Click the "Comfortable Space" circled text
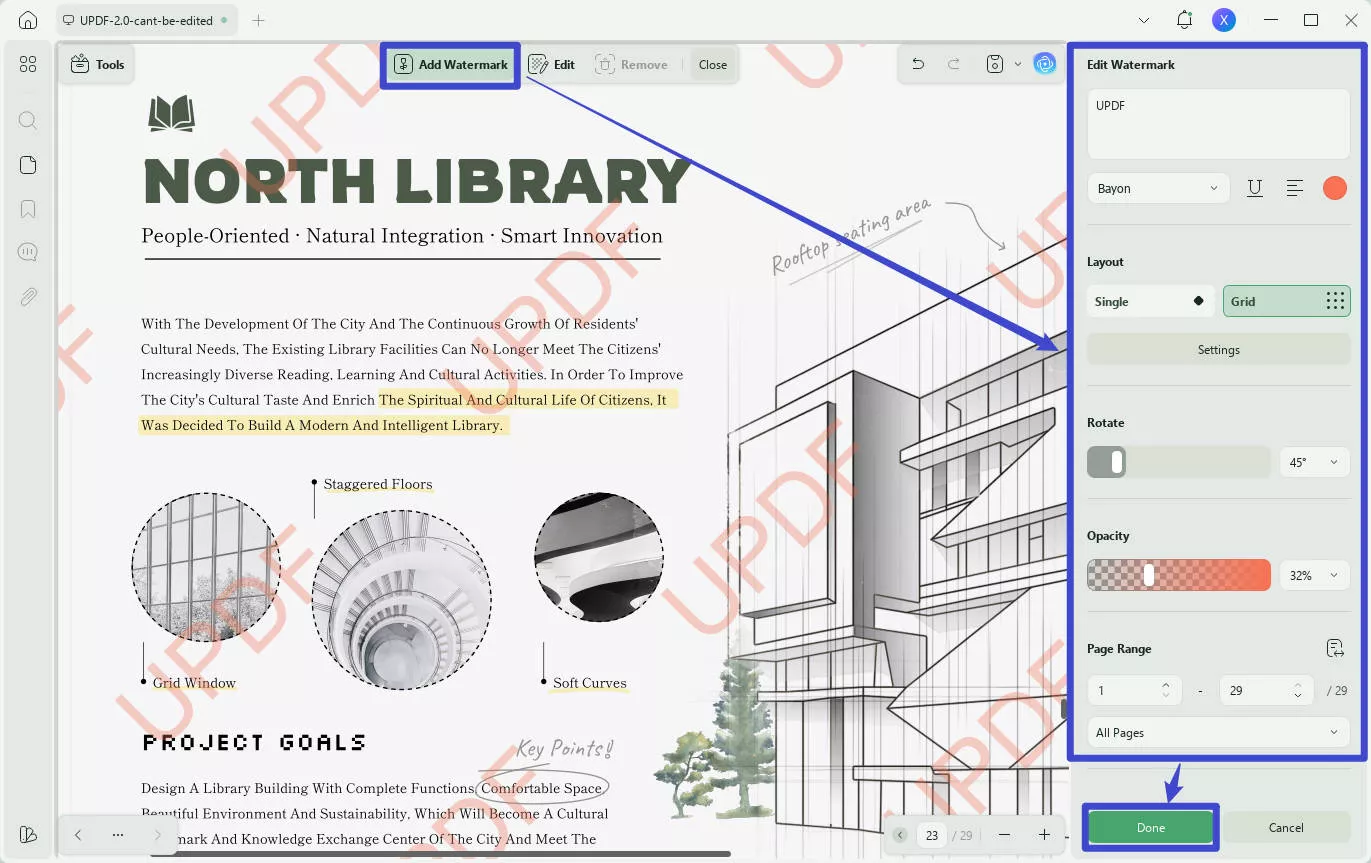Viewport: 1371px width, 863px height. tap(542, 788)
